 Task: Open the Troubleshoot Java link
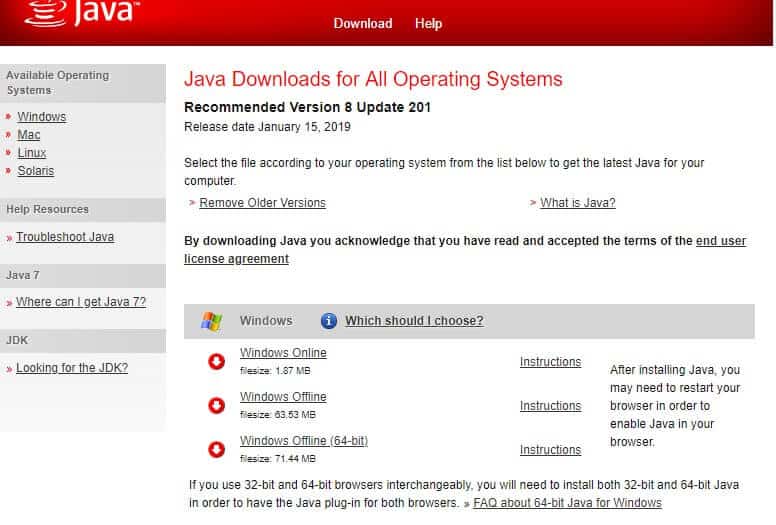65,237
